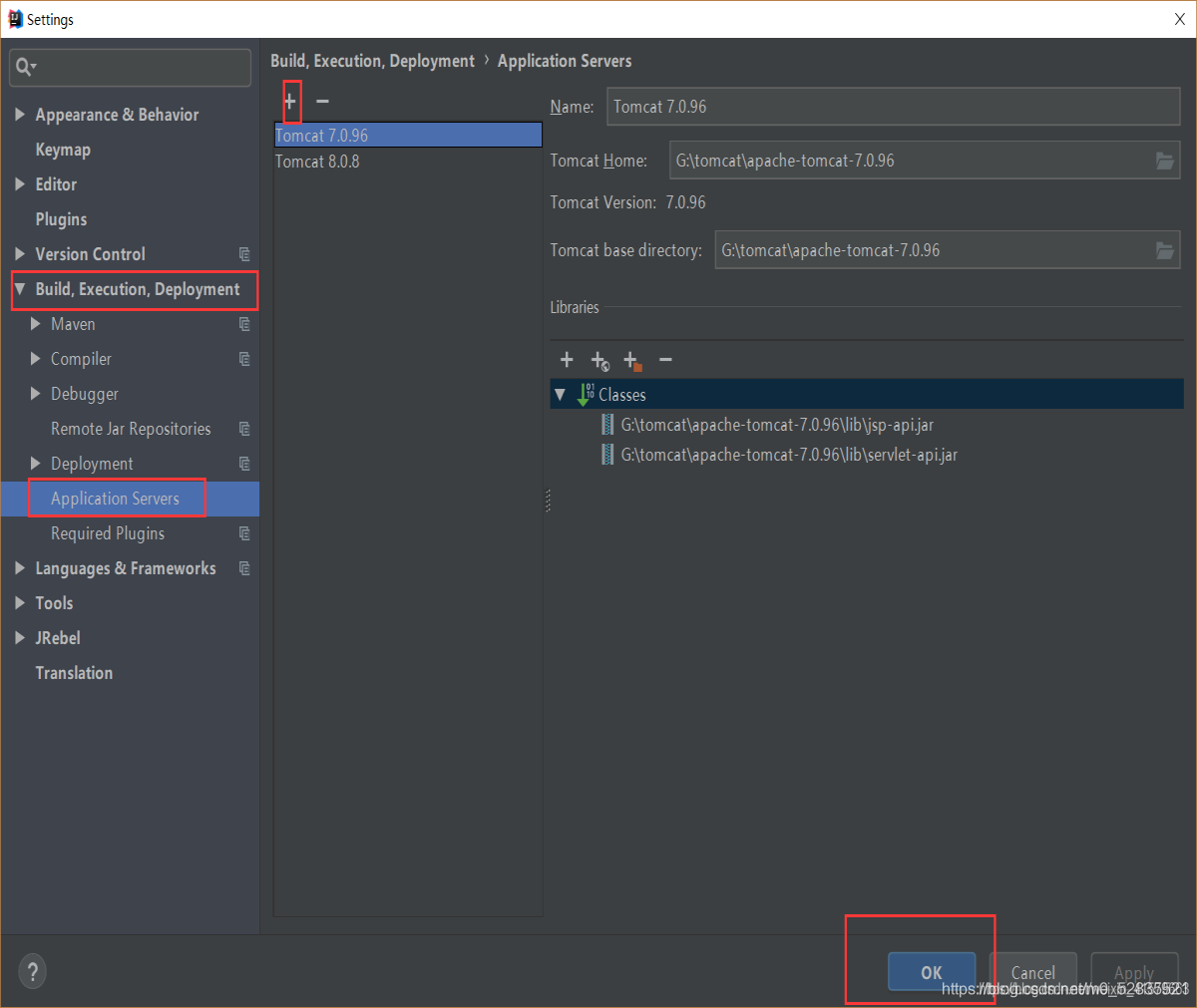
Task: Click project-level icon beside Version Control
Action: pos(244,254)
